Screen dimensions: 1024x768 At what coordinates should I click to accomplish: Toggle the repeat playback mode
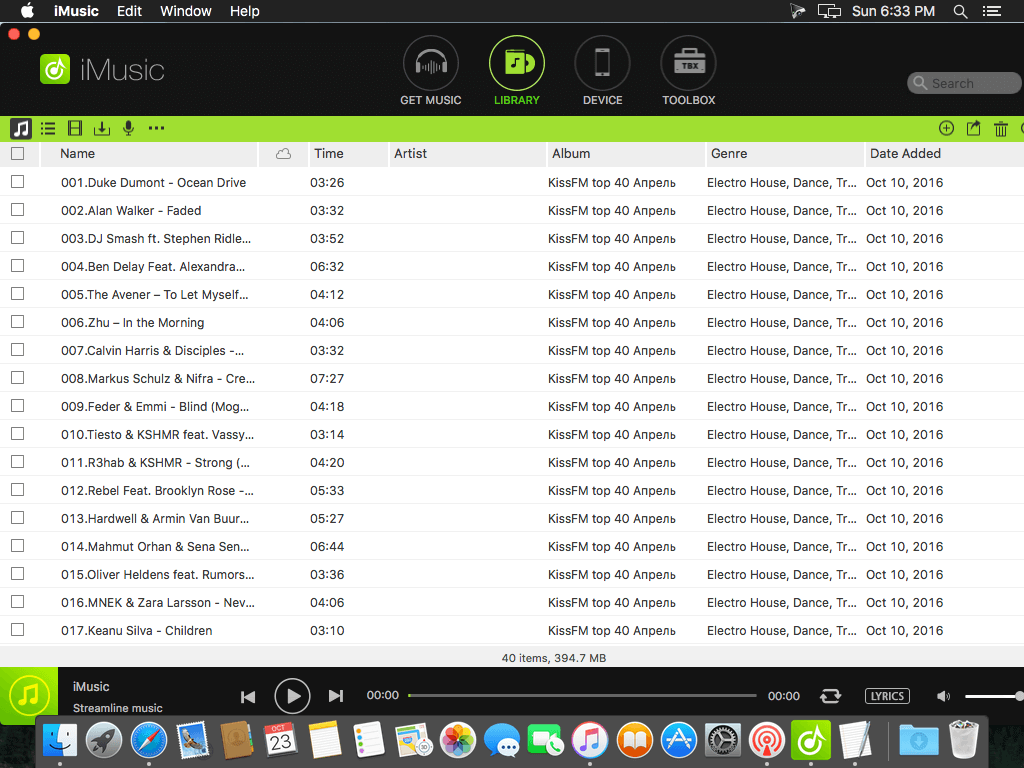(x=830, y=696)
